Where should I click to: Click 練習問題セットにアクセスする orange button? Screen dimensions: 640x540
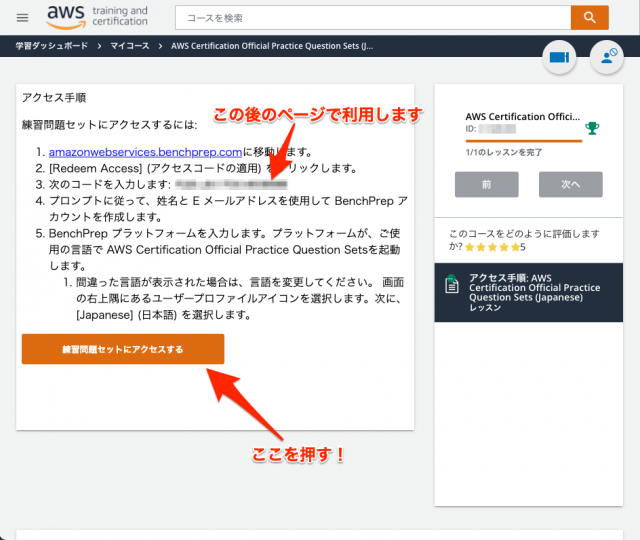(123, 349)
